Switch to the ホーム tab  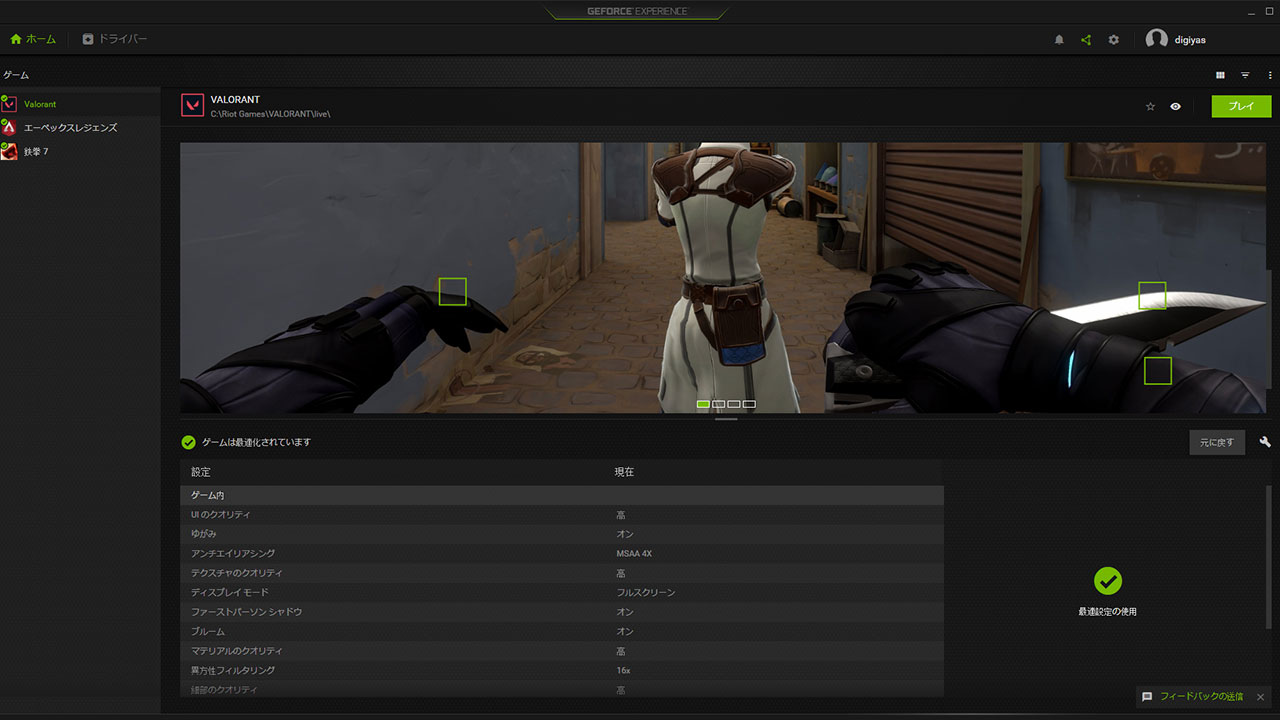34,39
